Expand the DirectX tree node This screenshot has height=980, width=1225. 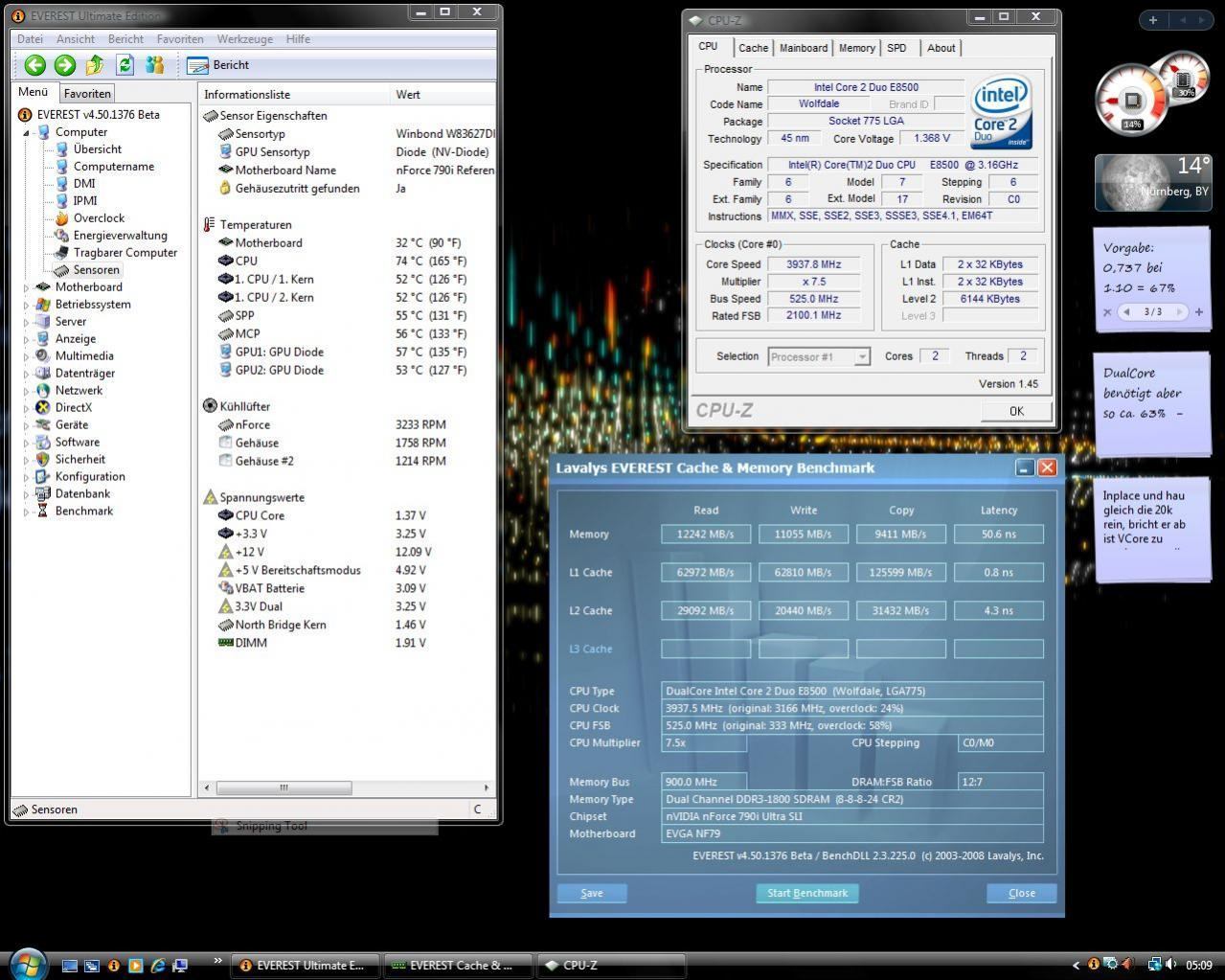(x=27, y=408)
